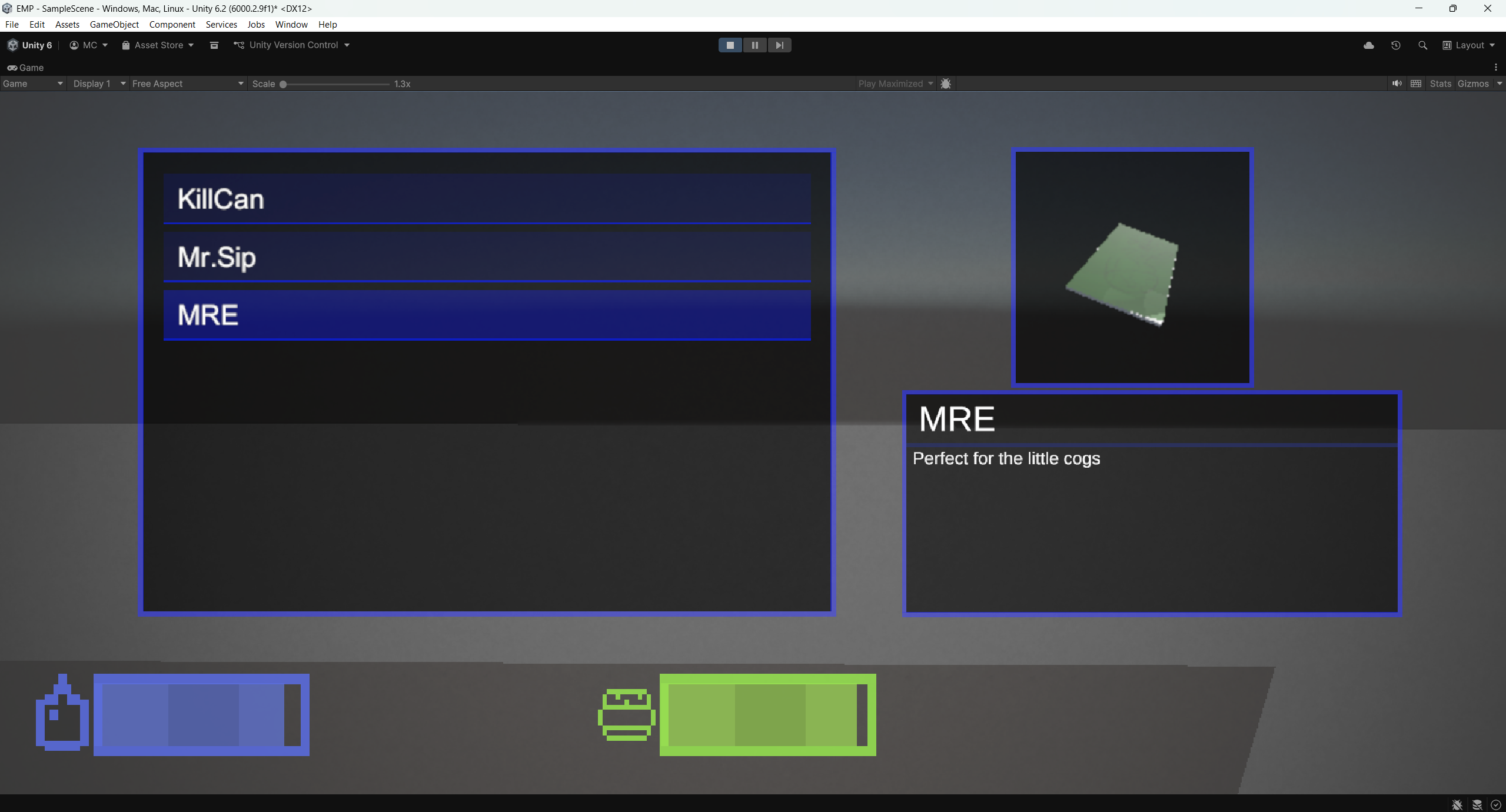
Task: Mute game audio with speaker icon
Action: (x=1397, y=84)
